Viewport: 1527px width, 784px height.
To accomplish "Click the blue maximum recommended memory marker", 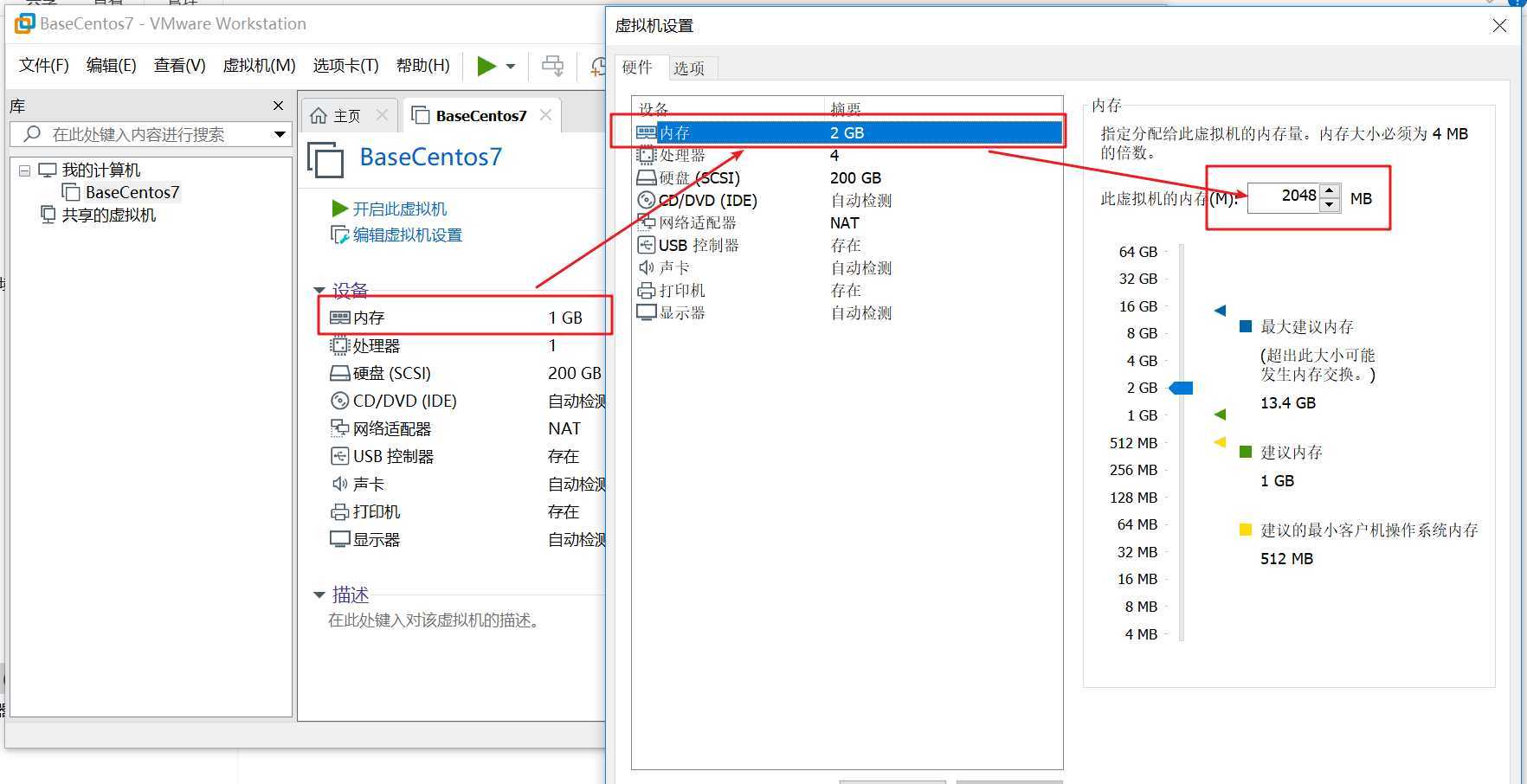I will coord(1221,310).
